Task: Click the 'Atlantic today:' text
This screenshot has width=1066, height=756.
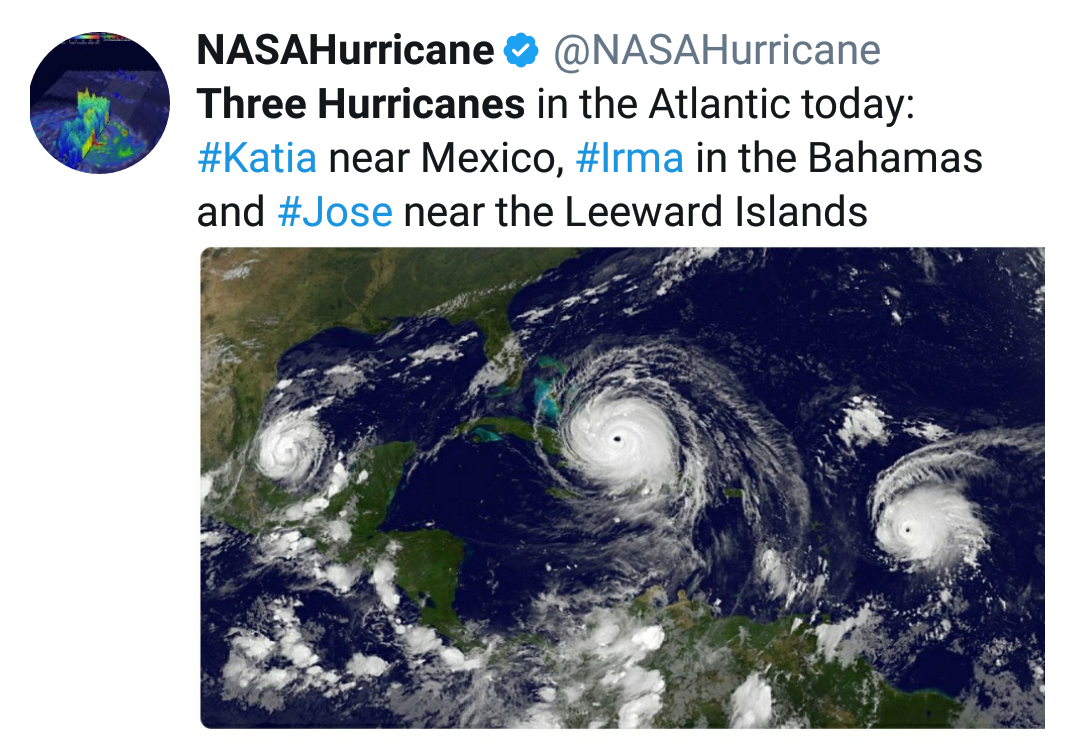Action: click(782, 104)
